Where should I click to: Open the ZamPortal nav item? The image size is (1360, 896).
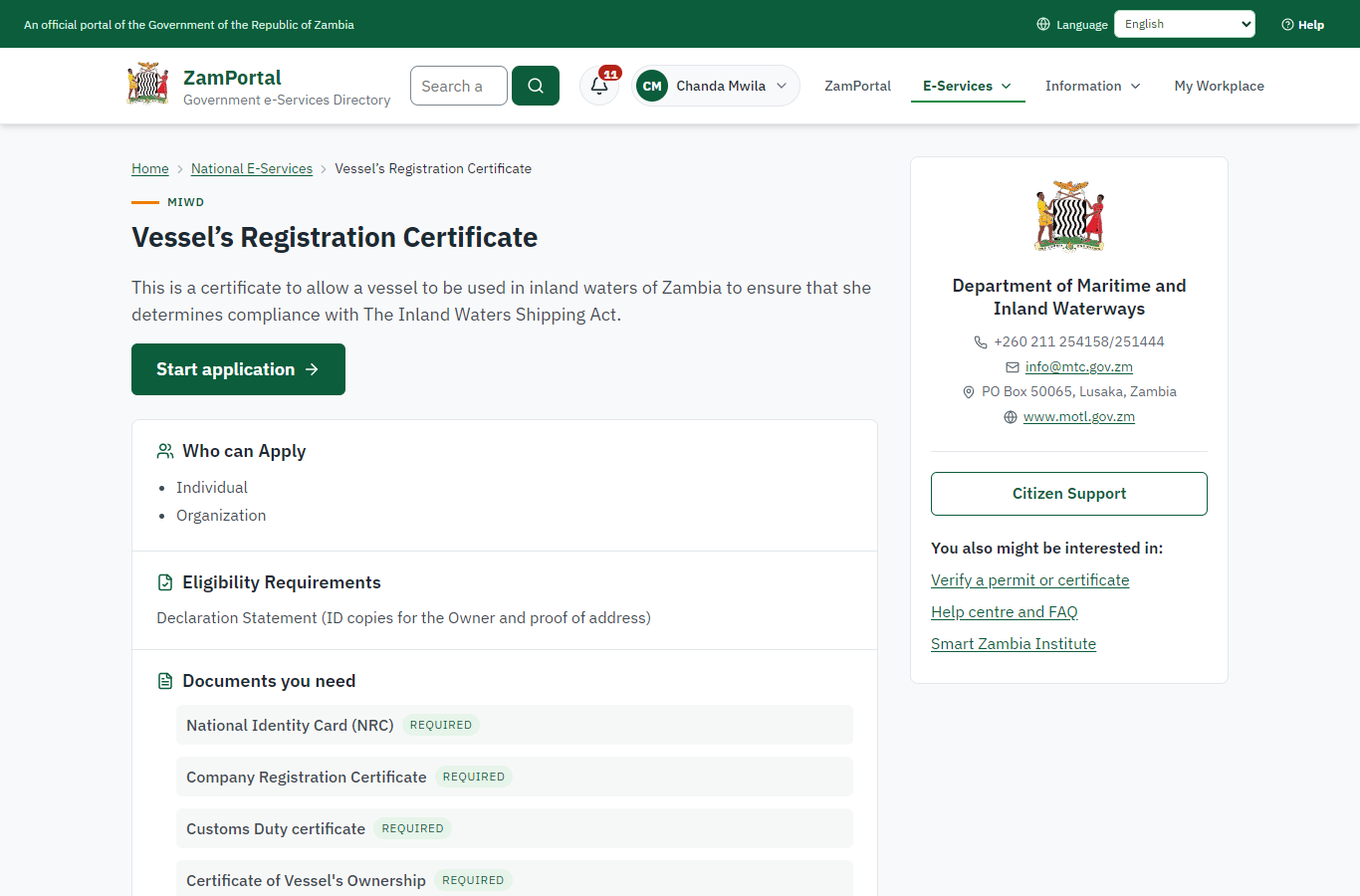[857, 86]
